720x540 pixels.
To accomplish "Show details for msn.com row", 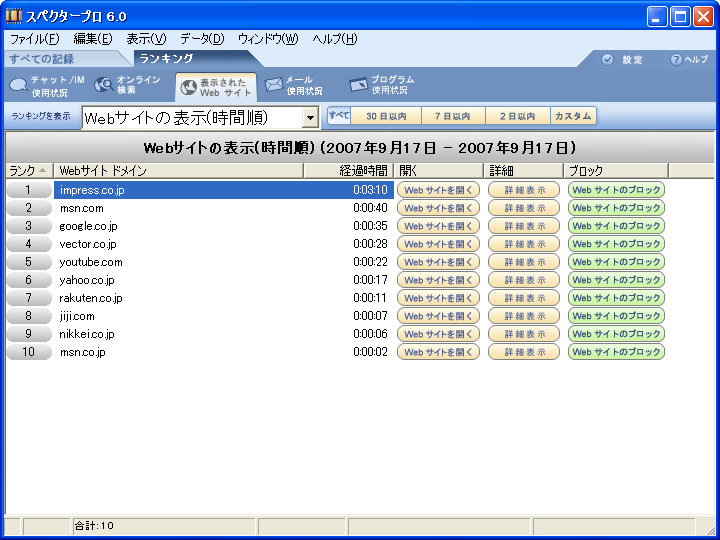I will click(524, 208).
